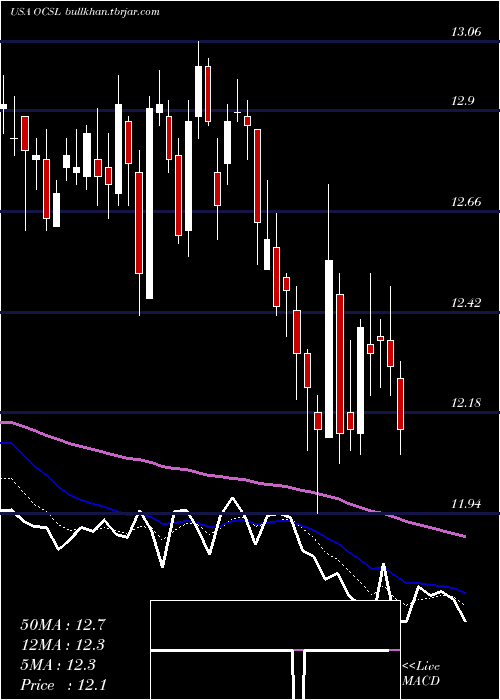Click the 12.18 price level label

click(466, 403)
